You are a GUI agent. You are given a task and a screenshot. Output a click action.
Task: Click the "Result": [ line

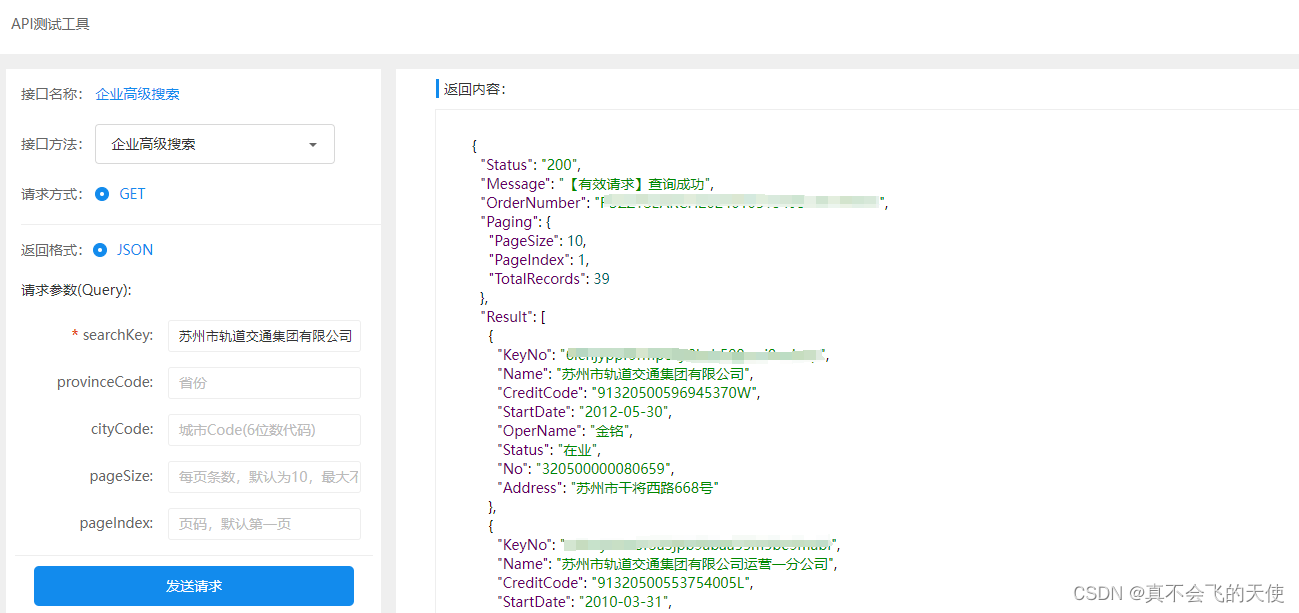tap(512, 317)
